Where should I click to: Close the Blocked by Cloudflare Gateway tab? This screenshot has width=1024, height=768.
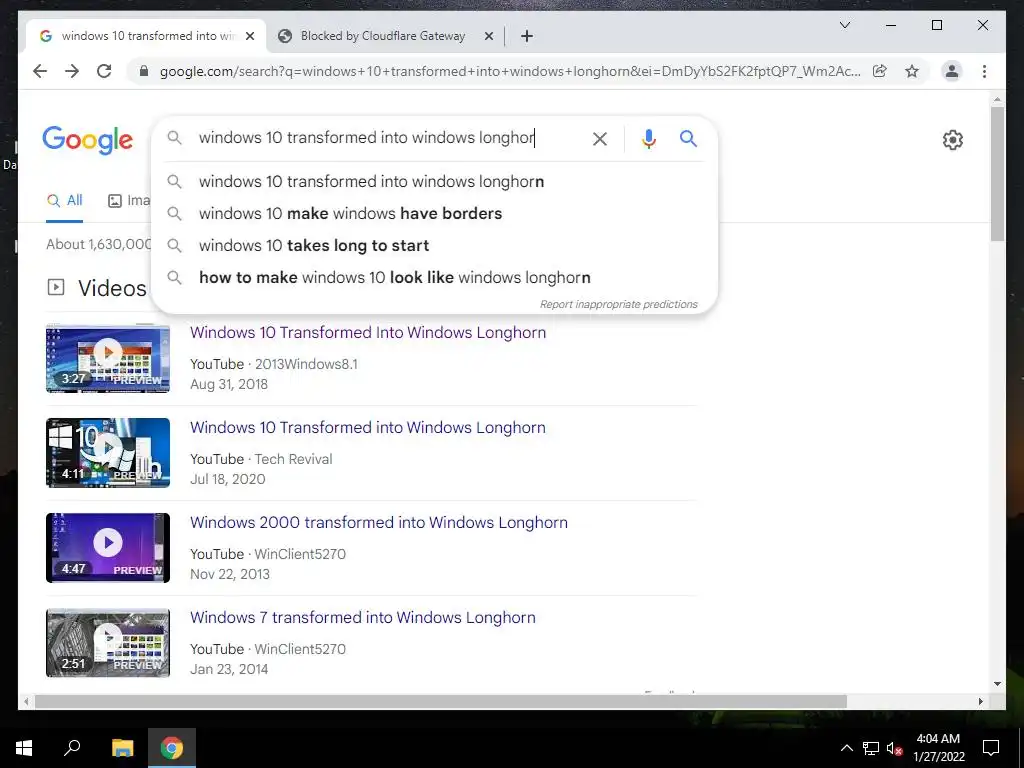488,36
